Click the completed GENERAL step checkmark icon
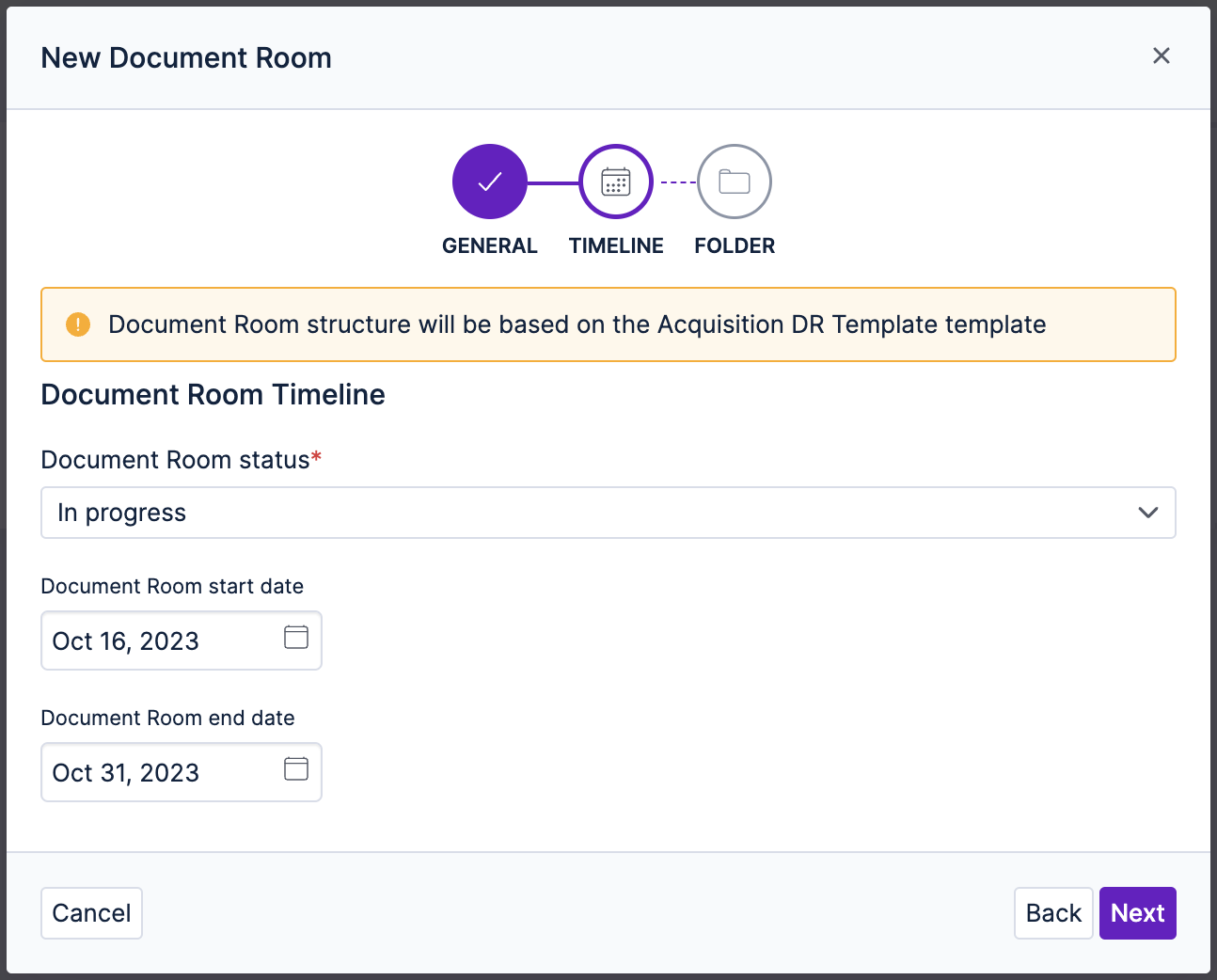 (x=489, y=182)
